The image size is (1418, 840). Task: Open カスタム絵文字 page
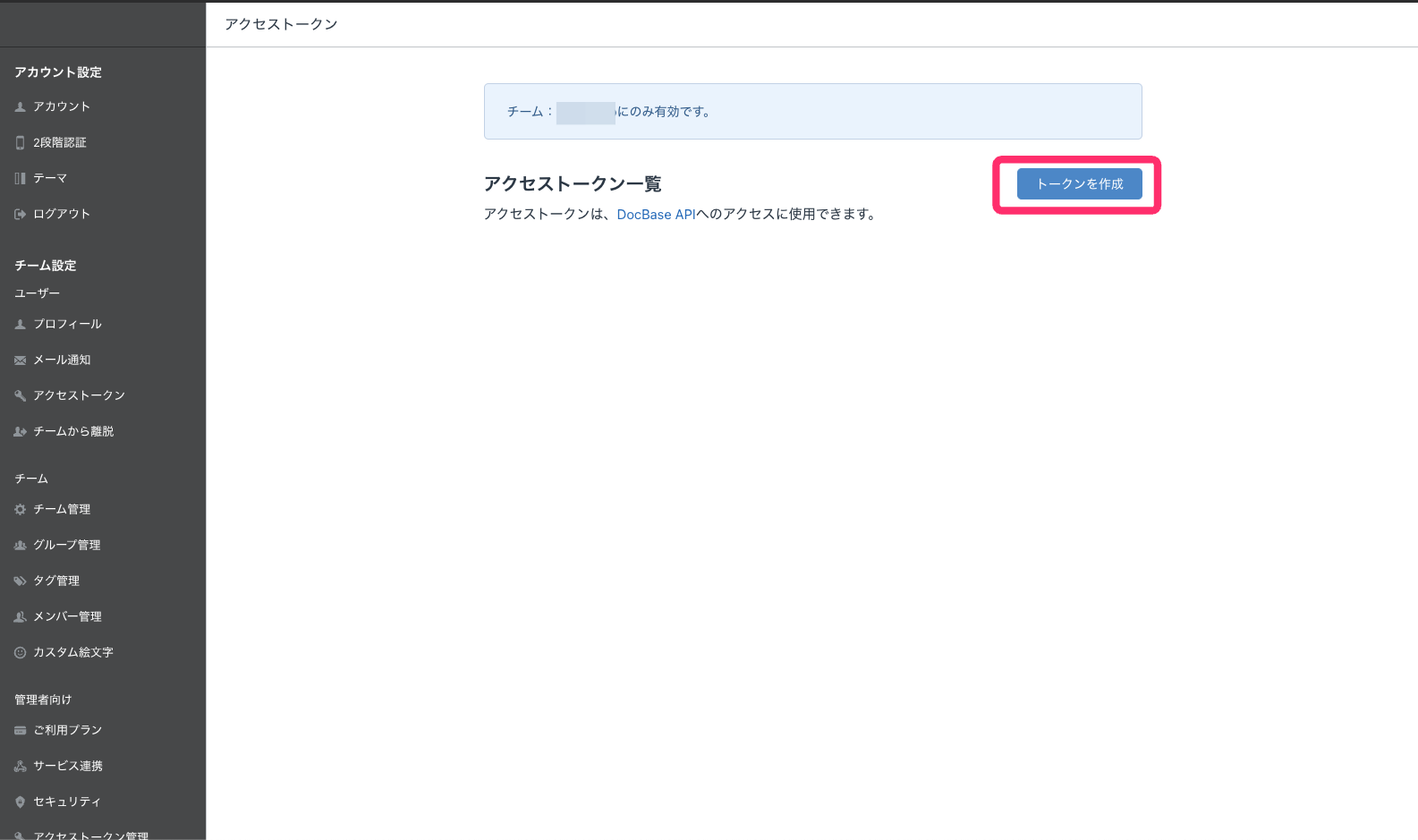pyautogui.click(x=73, y=652)
